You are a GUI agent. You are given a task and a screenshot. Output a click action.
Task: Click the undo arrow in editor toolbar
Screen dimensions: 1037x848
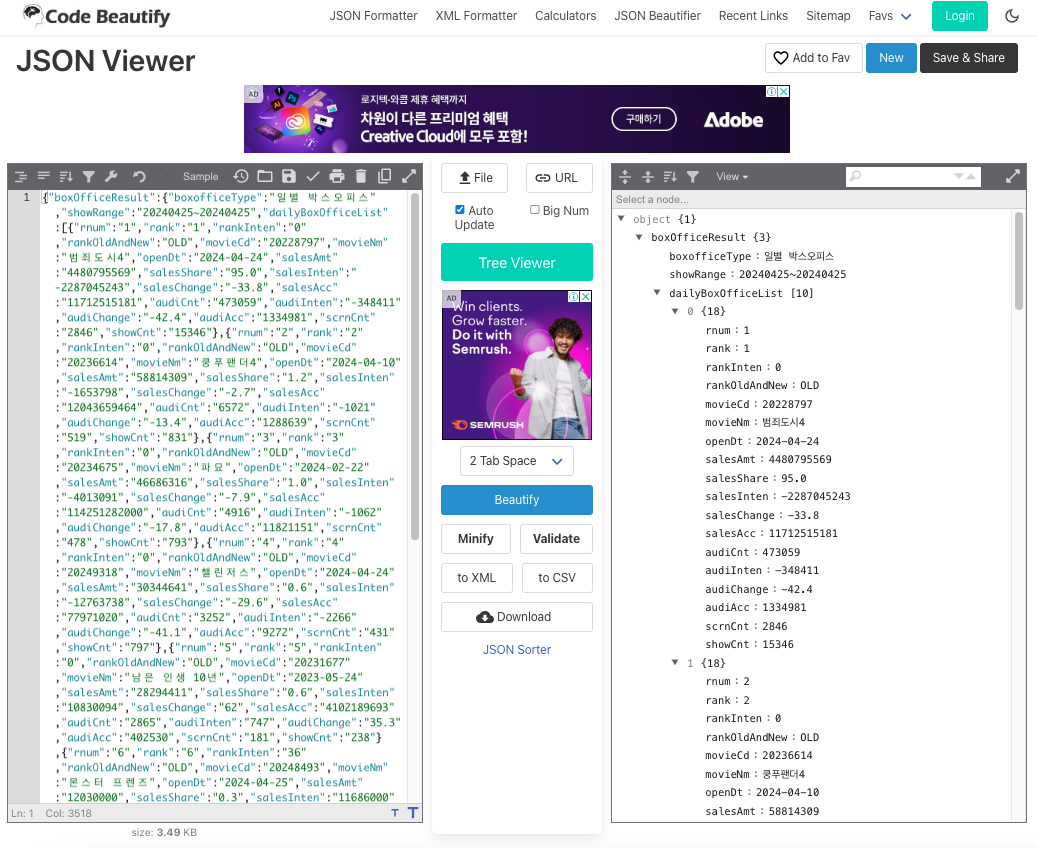click(139, 177)
